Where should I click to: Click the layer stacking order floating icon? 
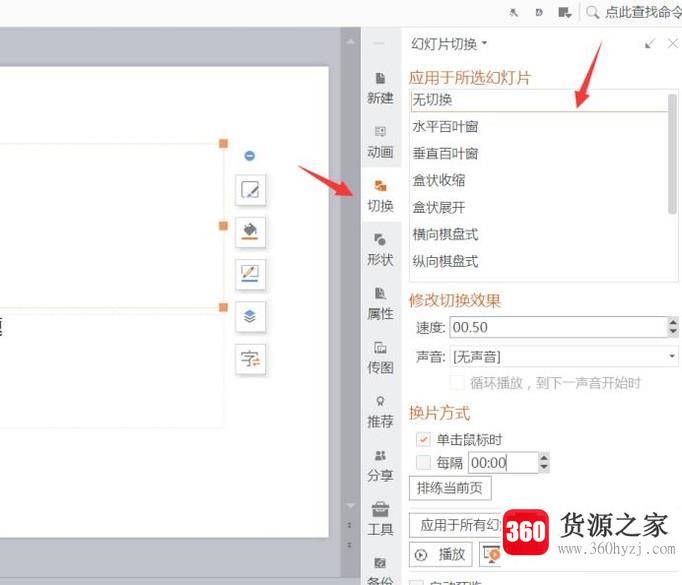point(250,317)
